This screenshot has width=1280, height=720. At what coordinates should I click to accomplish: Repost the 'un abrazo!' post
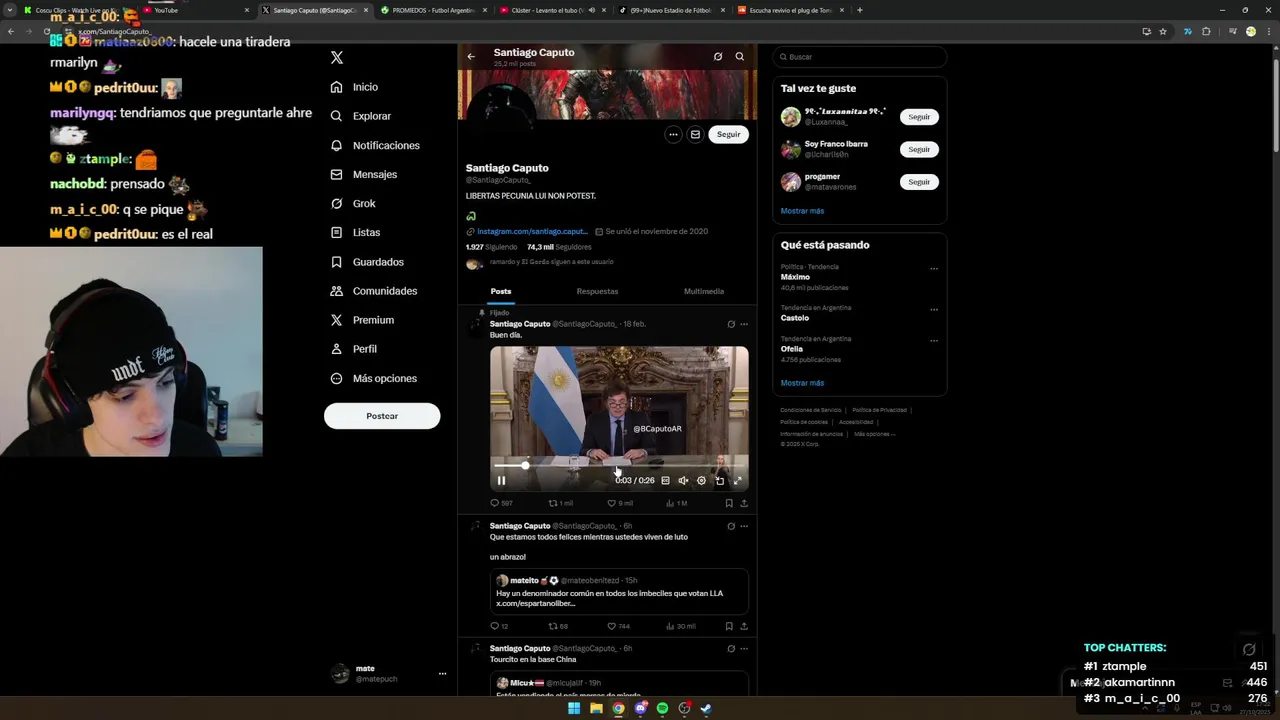558,626
